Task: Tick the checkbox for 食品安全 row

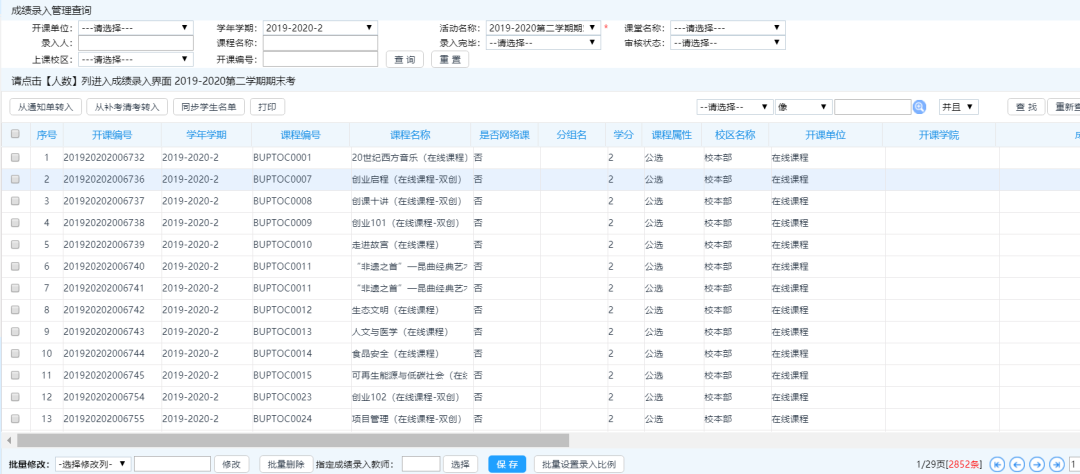Action: click(15, 354)
